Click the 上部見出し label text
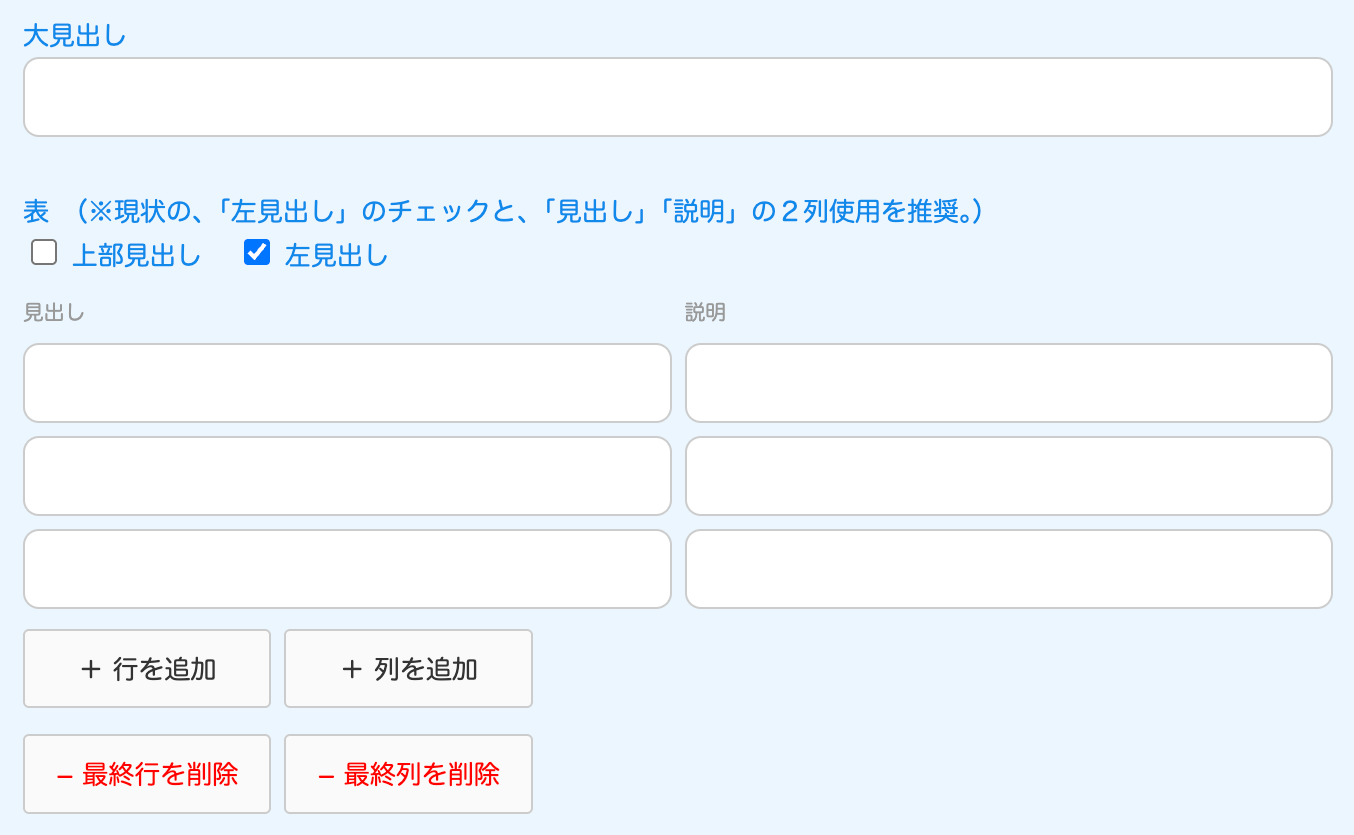 coord(137,256)
